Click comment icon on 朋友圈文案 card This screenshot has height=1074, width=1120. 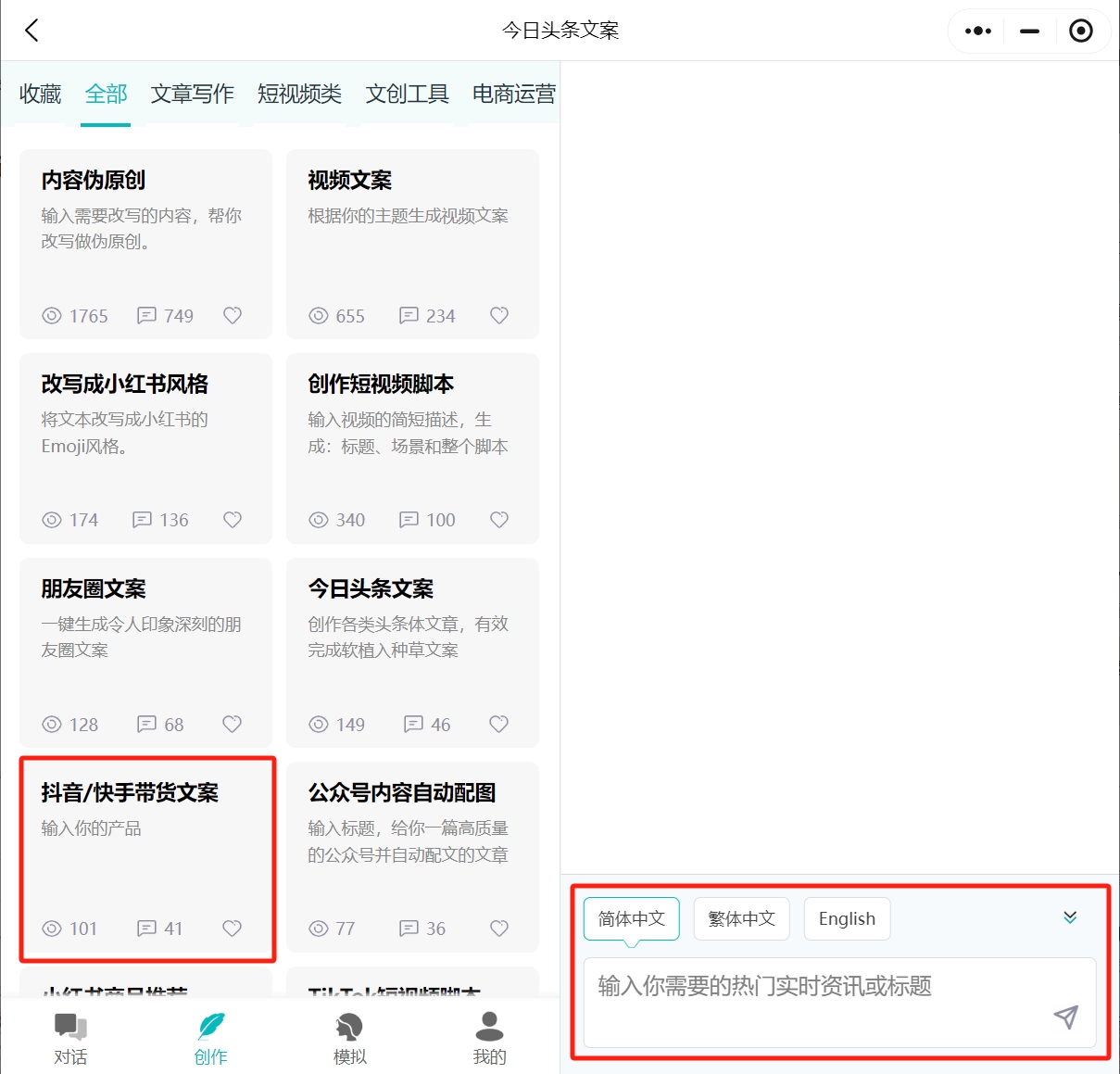tap(146, 724)
